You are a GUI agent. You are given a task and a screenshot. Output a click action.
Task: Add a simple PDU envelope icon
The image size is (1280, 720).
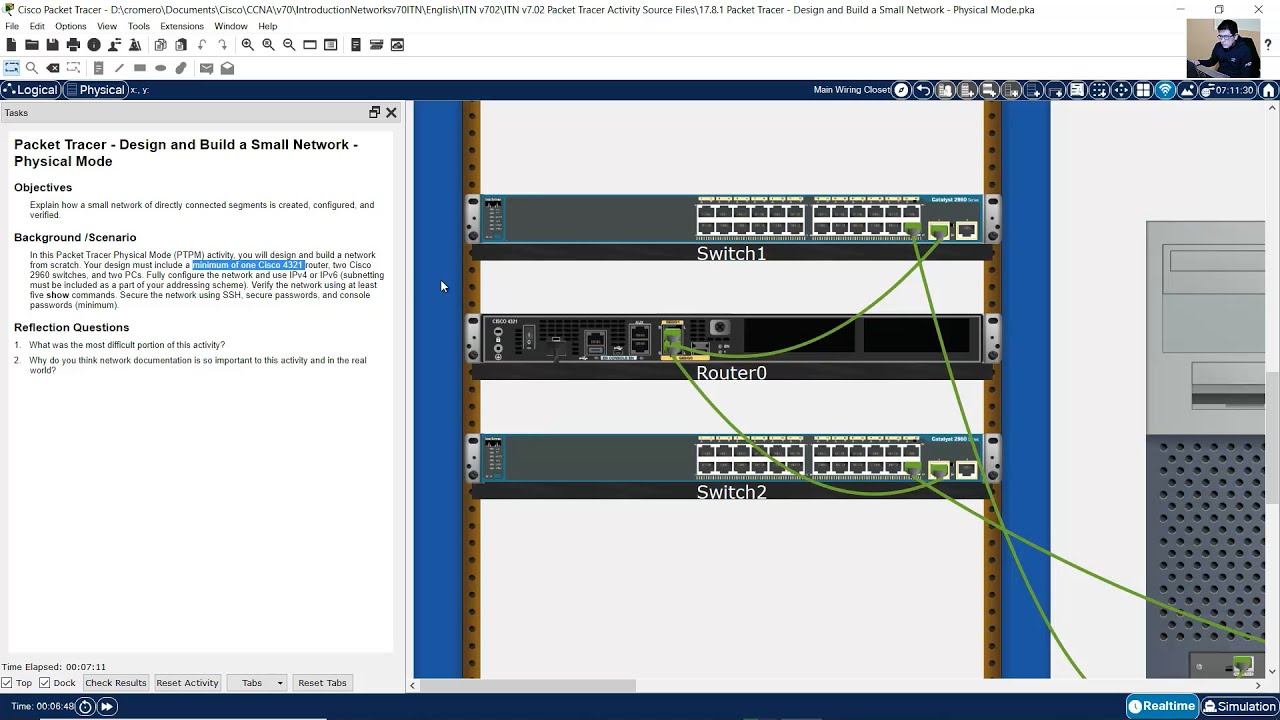click(206, 68)
